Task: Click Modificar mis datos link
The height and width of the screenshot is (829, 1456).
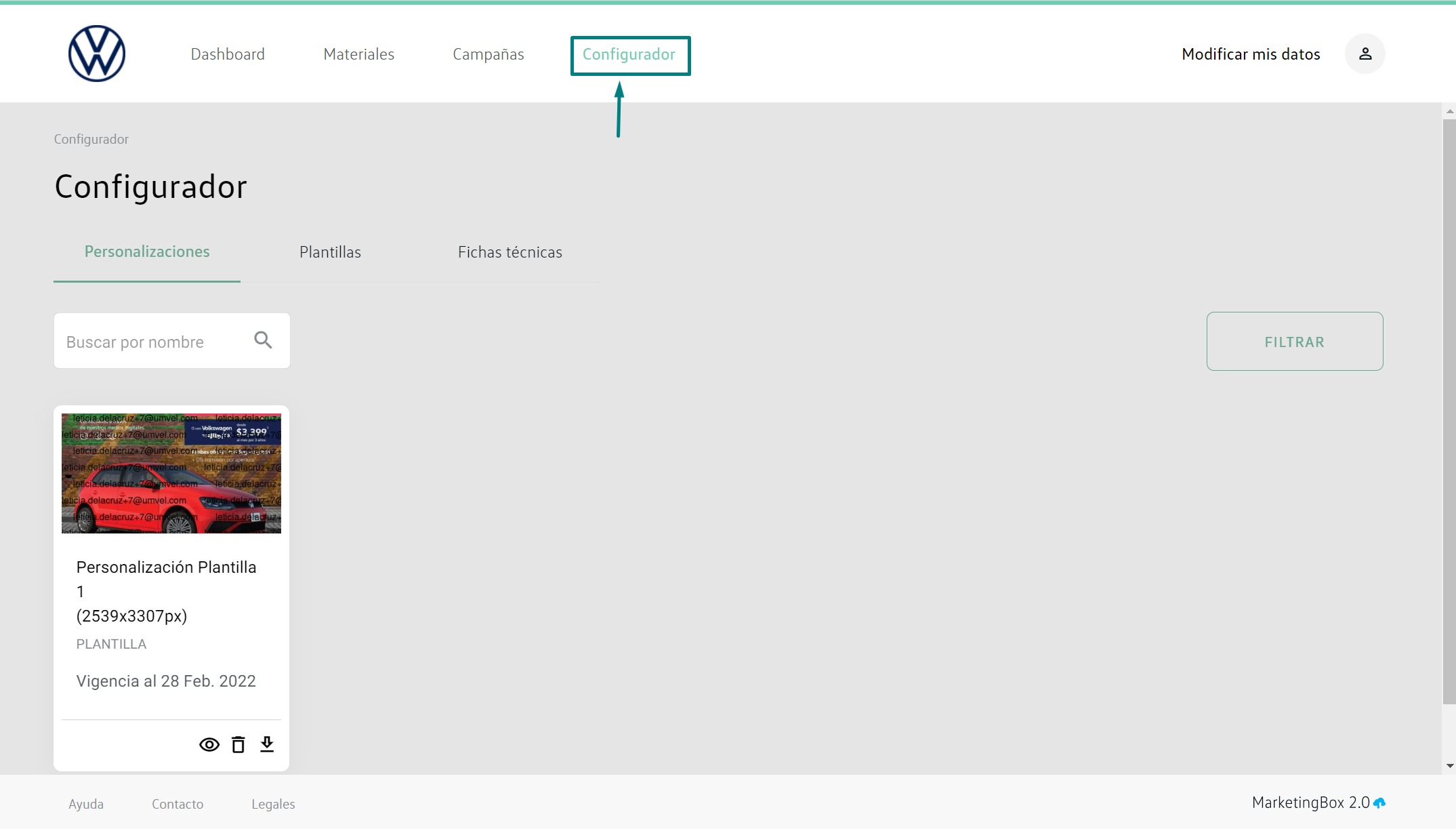Action: pos(1250,54)
